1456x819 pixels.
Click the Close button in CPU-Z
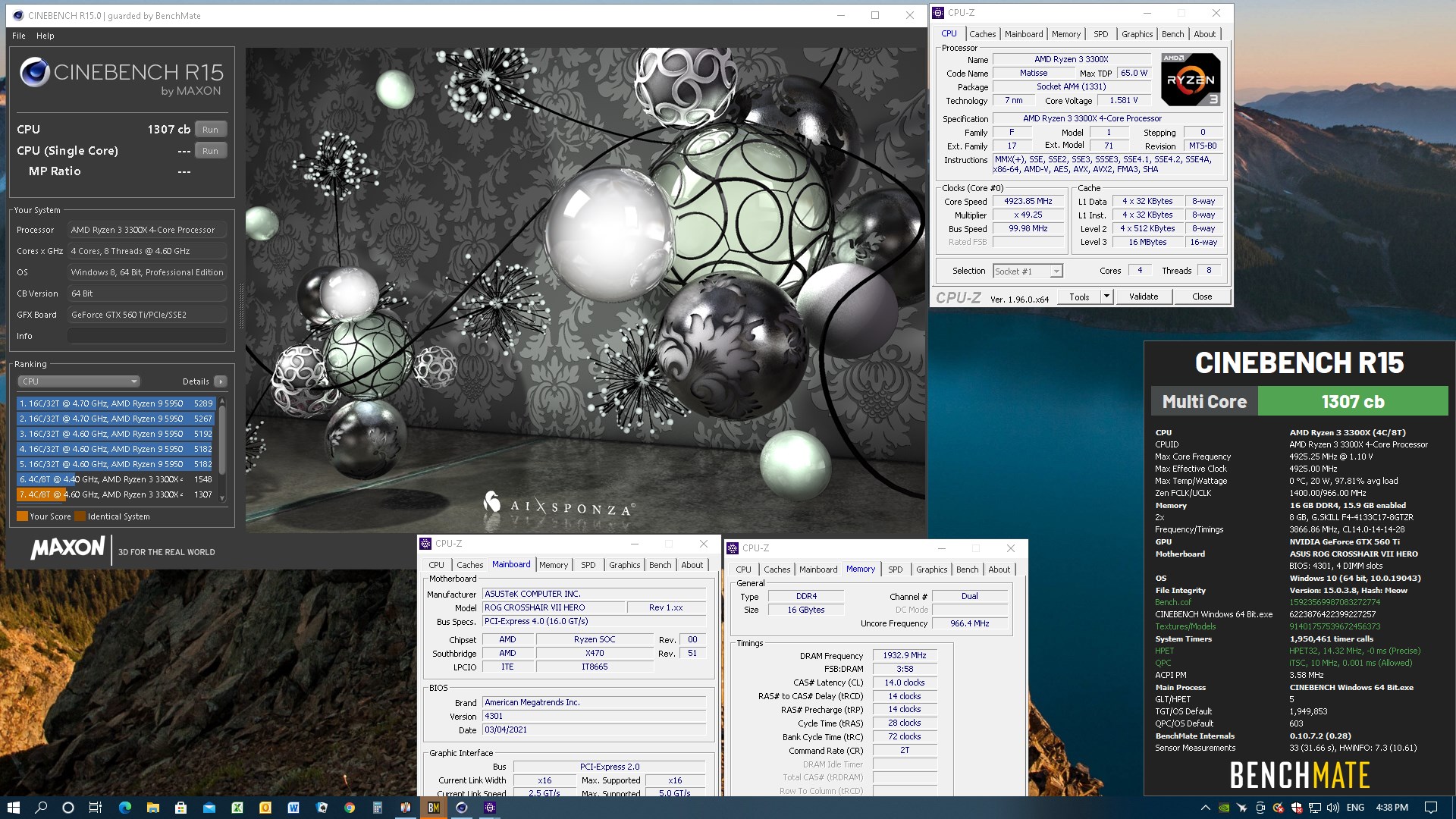click(1202, 297)
